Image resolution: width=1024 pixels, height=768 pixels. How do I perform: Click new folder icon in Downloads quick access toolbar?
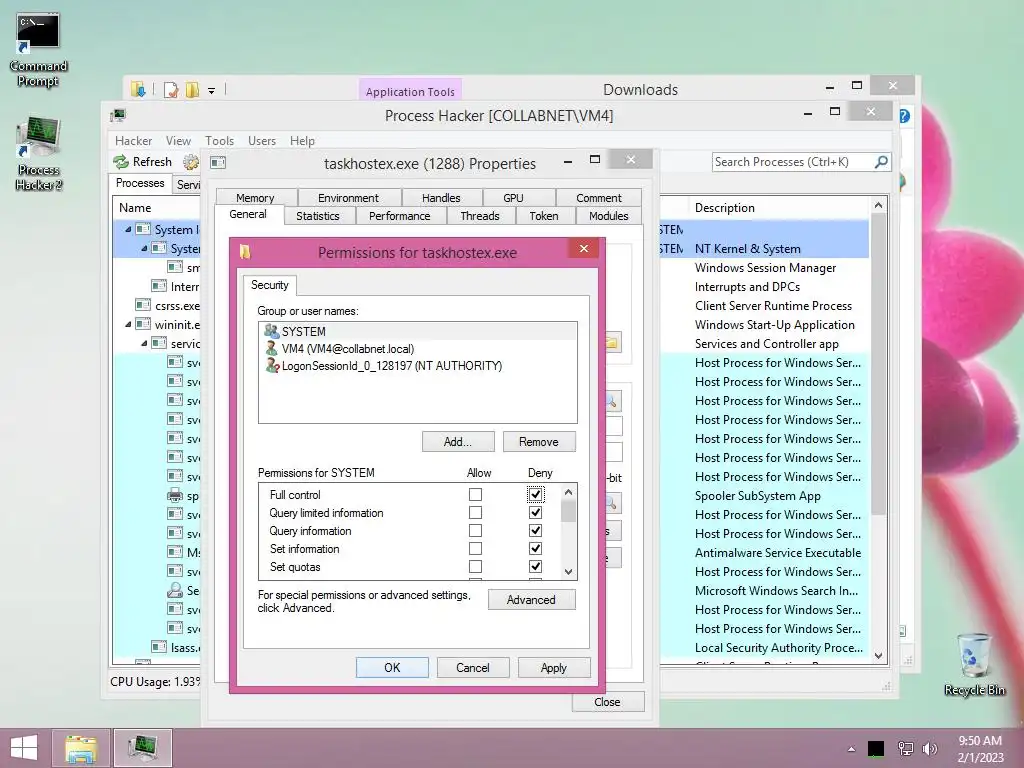pyautogui.click(x=192, y=90)
